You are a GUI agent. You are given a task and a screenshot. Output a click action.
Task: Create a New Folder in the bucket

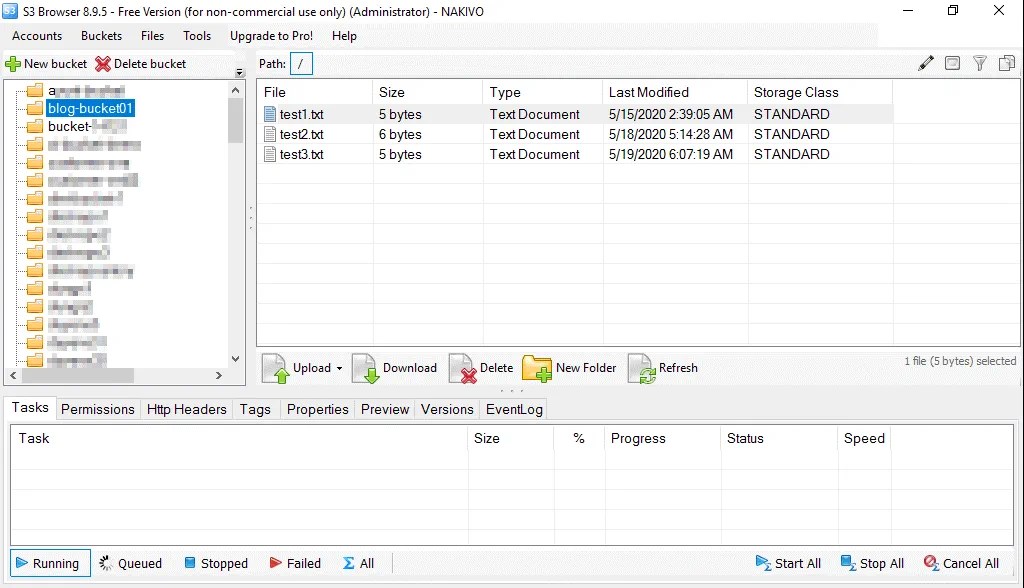(569, 368)
